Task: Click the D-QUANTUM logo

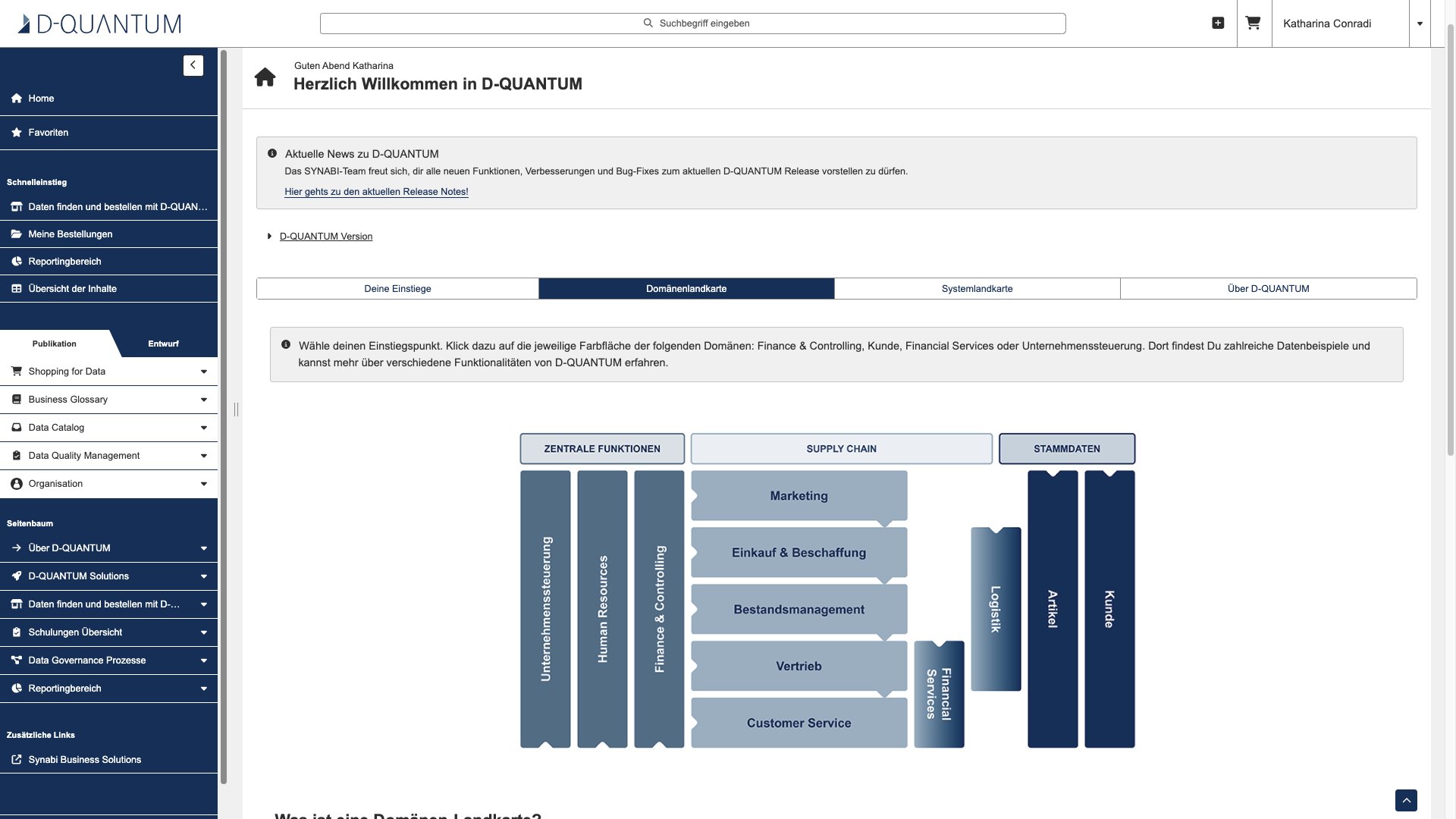Action: (x=99, y=24)
